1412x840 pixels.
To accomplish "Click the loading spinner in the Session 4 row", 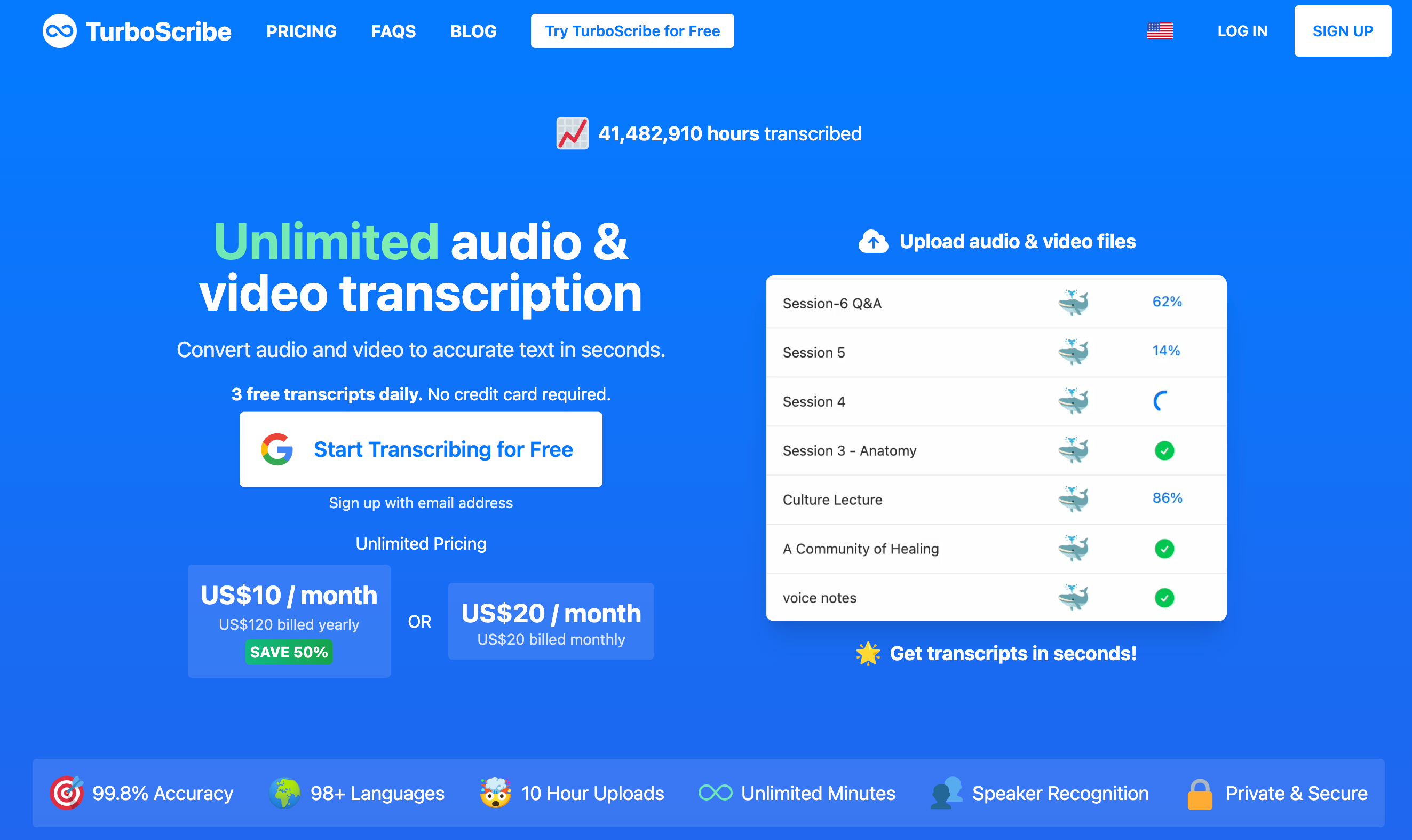I will [1161, 401].
